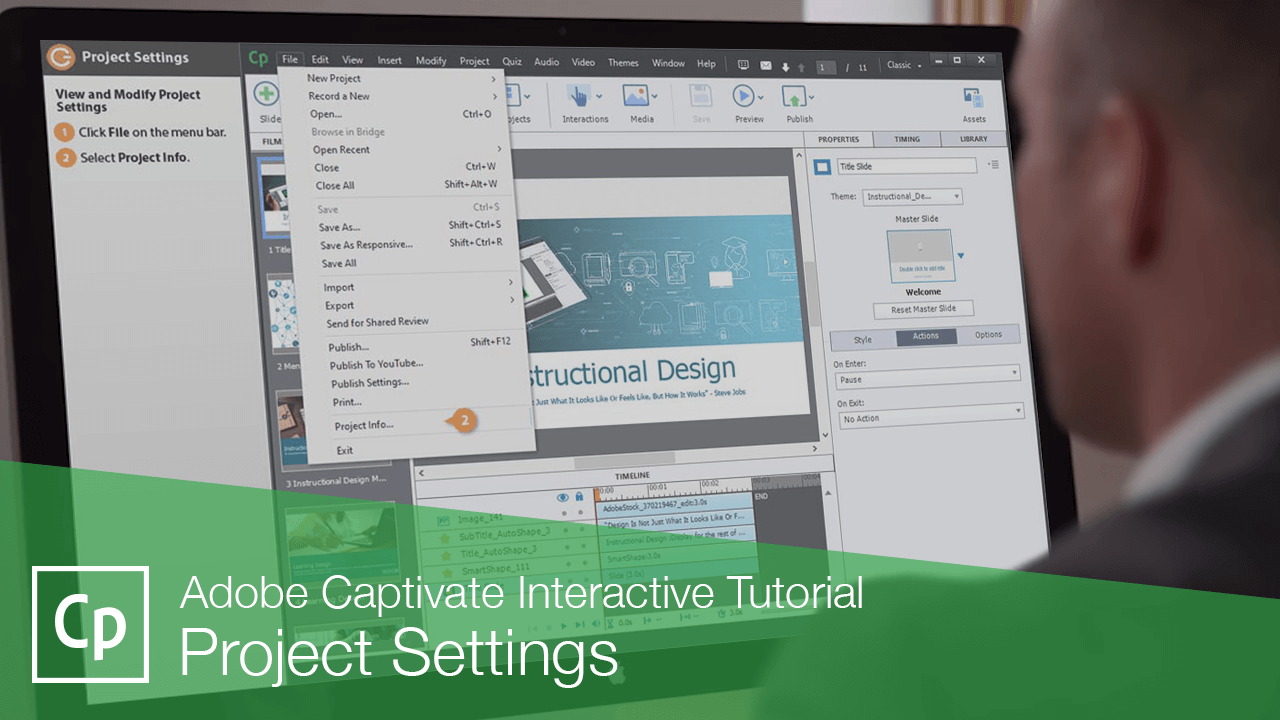Expand the Media dropdown arrow
Image resolution: width=1280 pixels, height=720 pixels.
655,97
